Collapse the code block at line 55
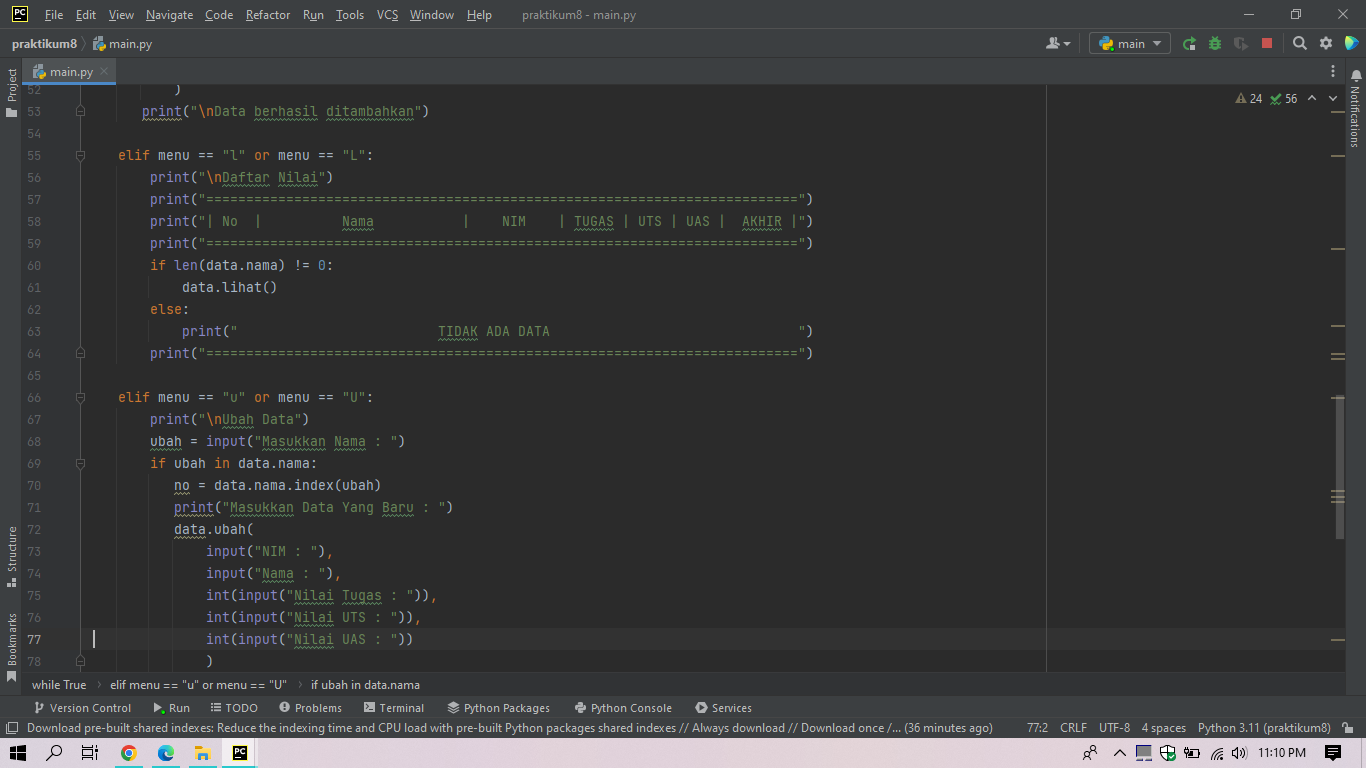 coord(80,156)
